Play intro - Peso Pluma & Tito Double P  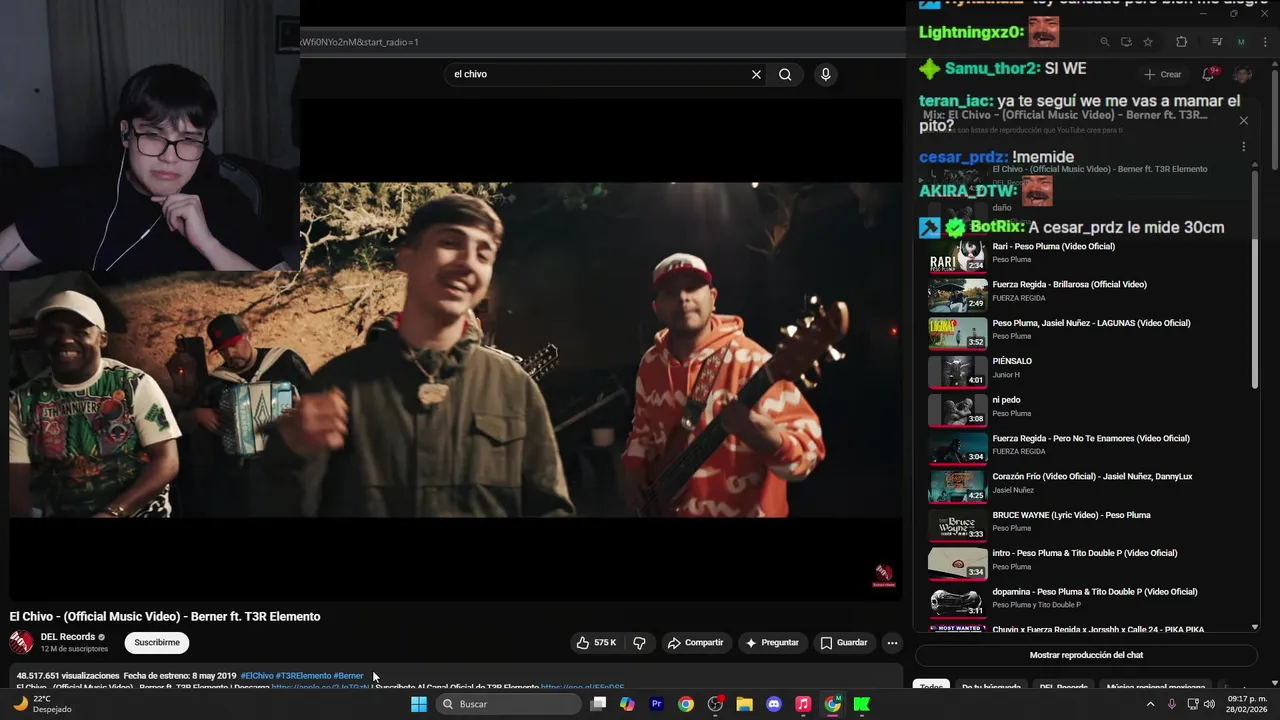tap(1085, 563)
